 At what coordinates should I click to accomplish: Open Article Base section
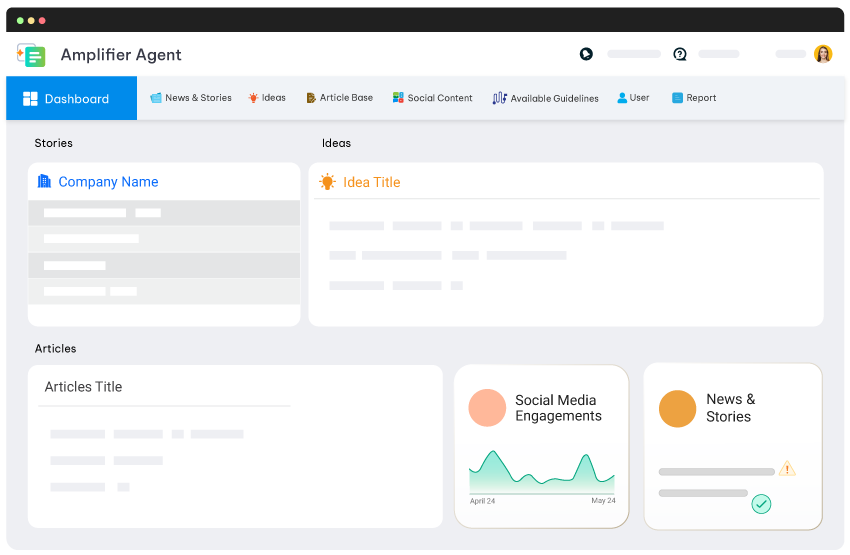pos(340,98)
